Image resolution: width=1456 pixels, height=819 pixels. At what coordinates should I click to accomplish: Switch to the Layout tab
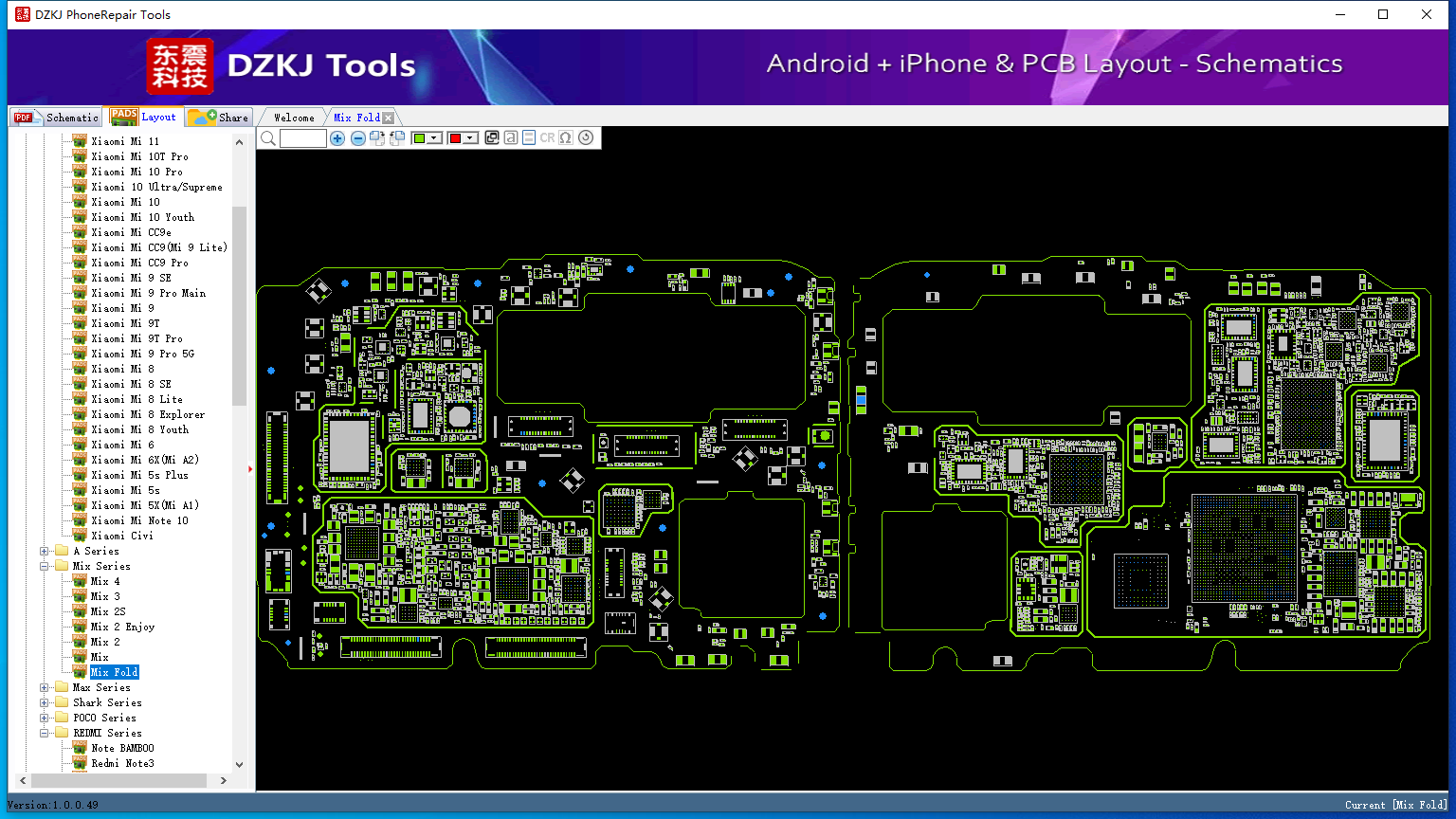[x=143, y=117]
